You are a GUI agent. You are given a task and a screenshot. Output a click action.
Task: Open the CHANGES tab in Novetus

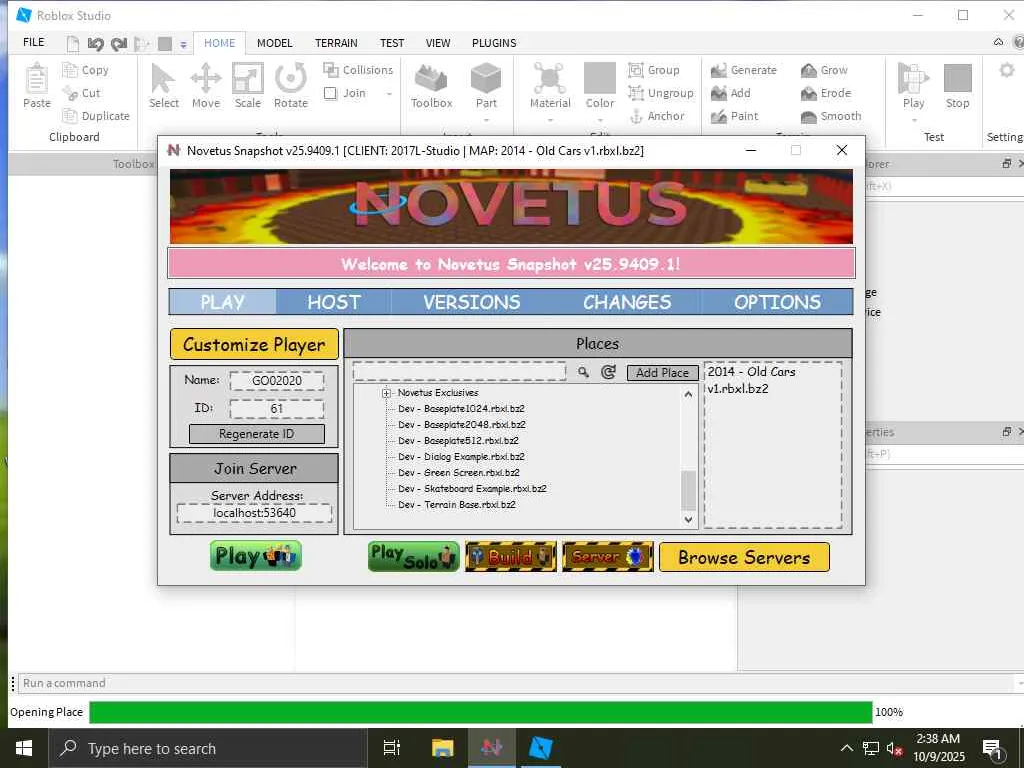tap(627, 302)
